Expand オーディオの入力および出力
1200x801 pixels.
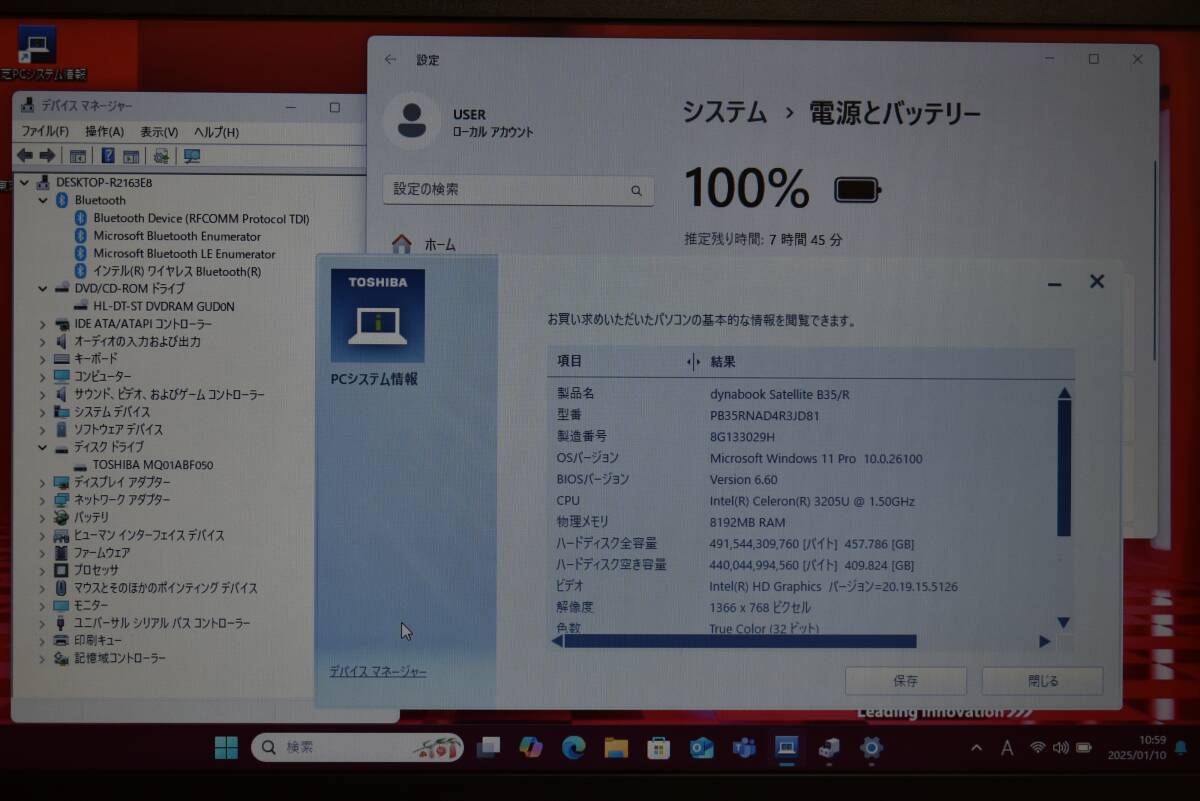42,341
